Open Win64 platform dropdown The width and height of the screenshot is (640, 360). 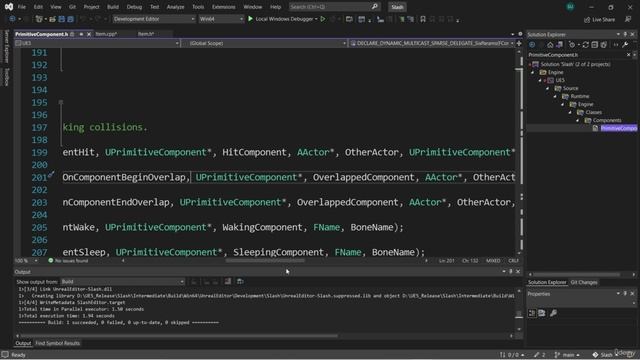221,19
